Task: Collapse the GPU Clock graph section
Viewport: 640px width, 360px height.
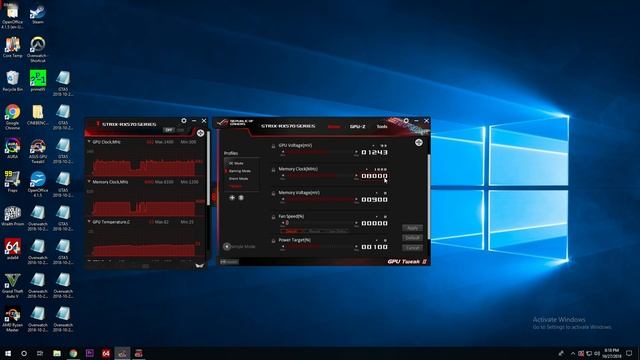Action: (89, 142)
